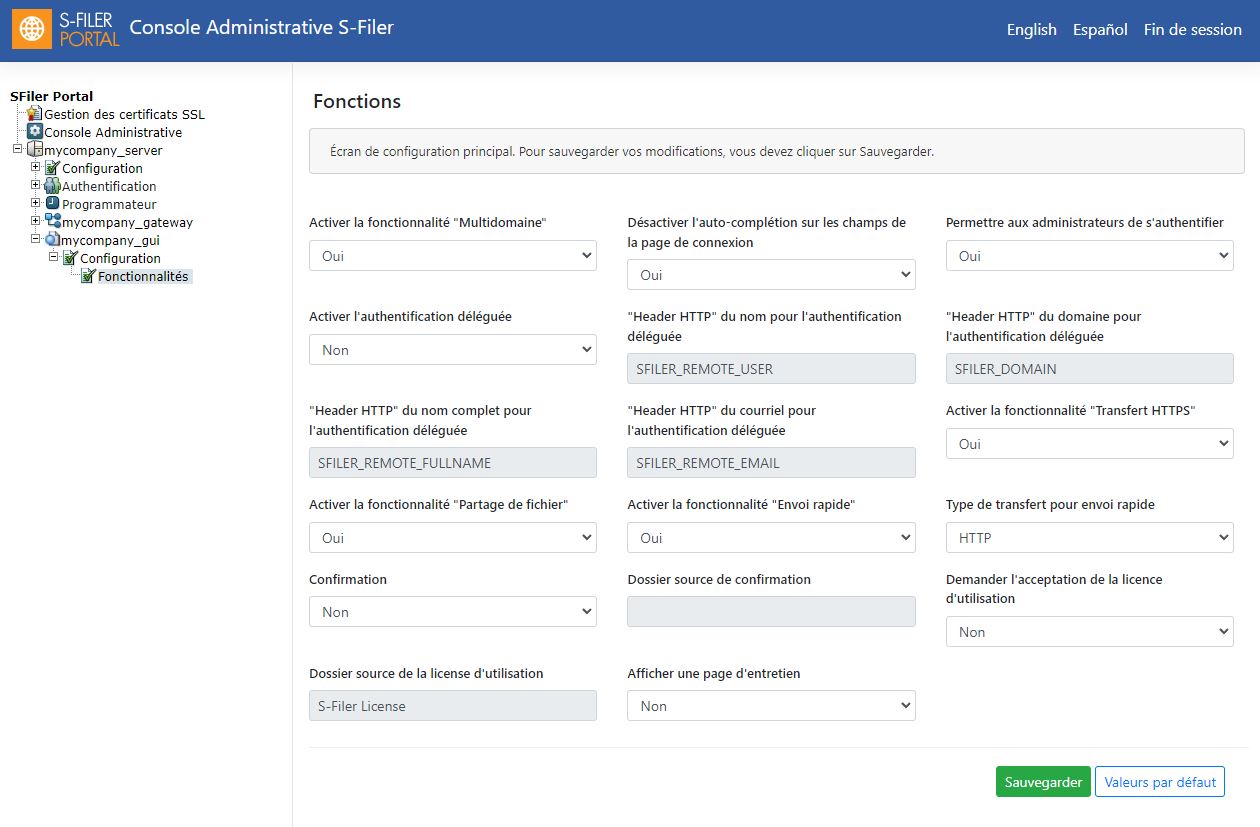Click the mycompany_gateway network icon

[x=53, y=222]
